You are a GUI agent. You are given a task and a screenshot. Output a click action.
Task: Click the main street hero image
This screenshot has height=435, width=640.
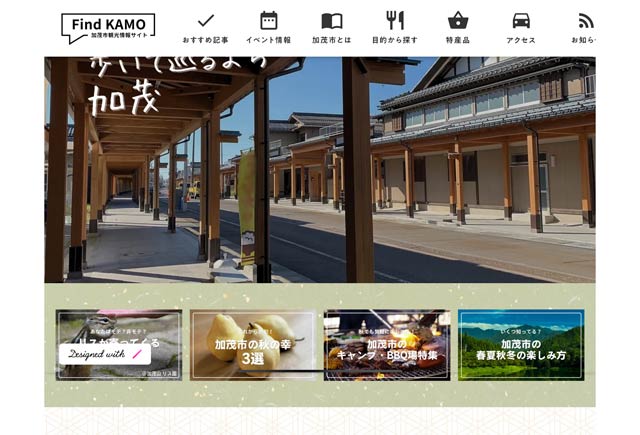(x=320, y=170)
